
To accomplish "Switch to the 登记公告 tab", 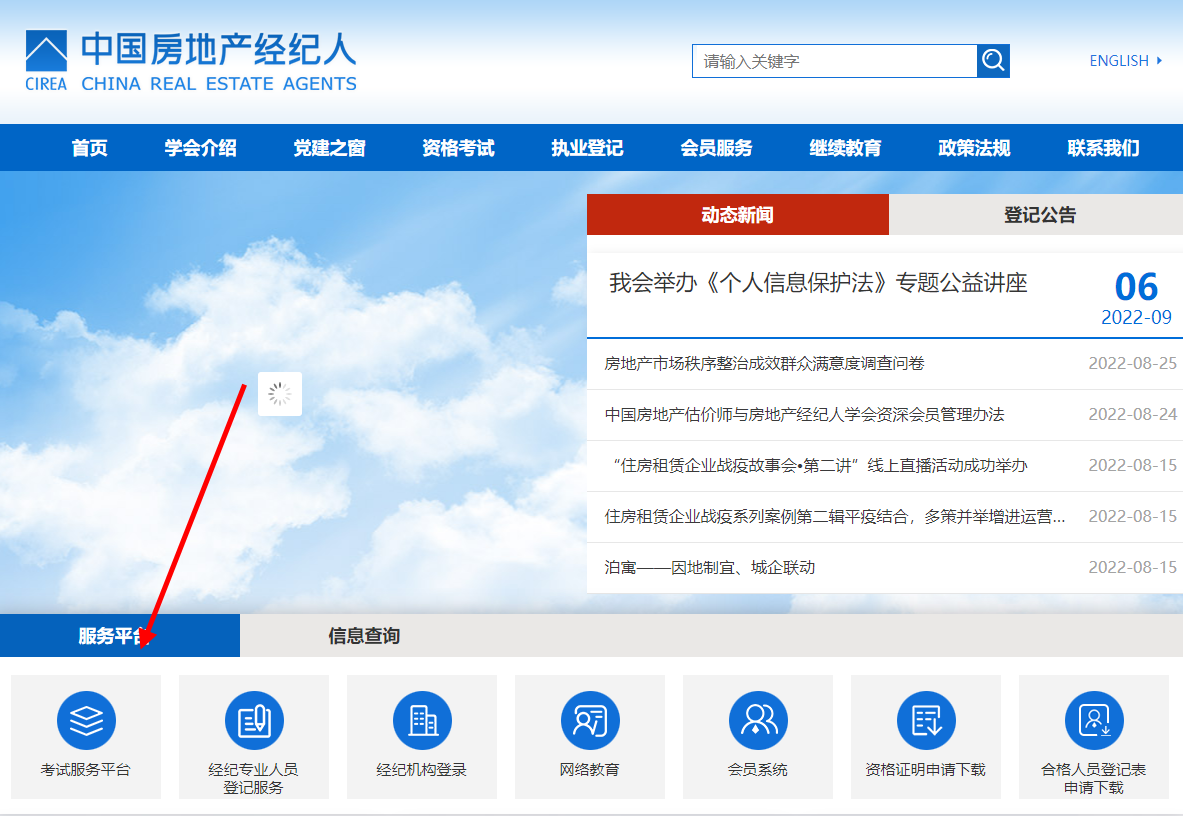I will [x=1036, y=214].
